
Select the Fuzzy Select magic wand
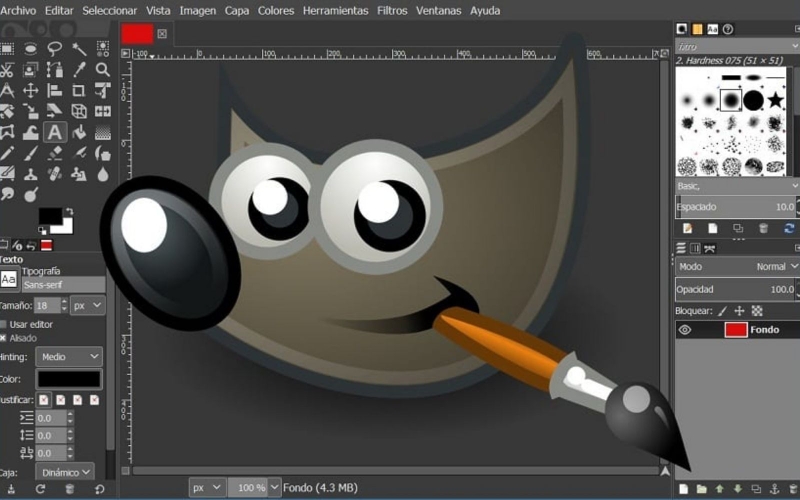coord(79,48)
